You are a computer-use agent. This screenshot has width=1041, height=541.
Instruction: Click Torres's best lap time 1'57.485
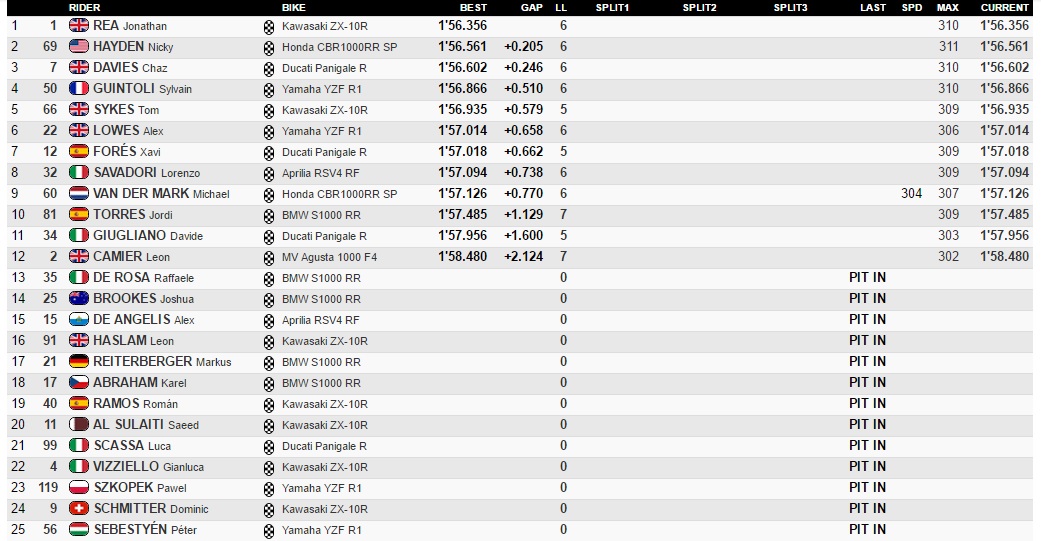pyautogui.click(x=462, y=214)
